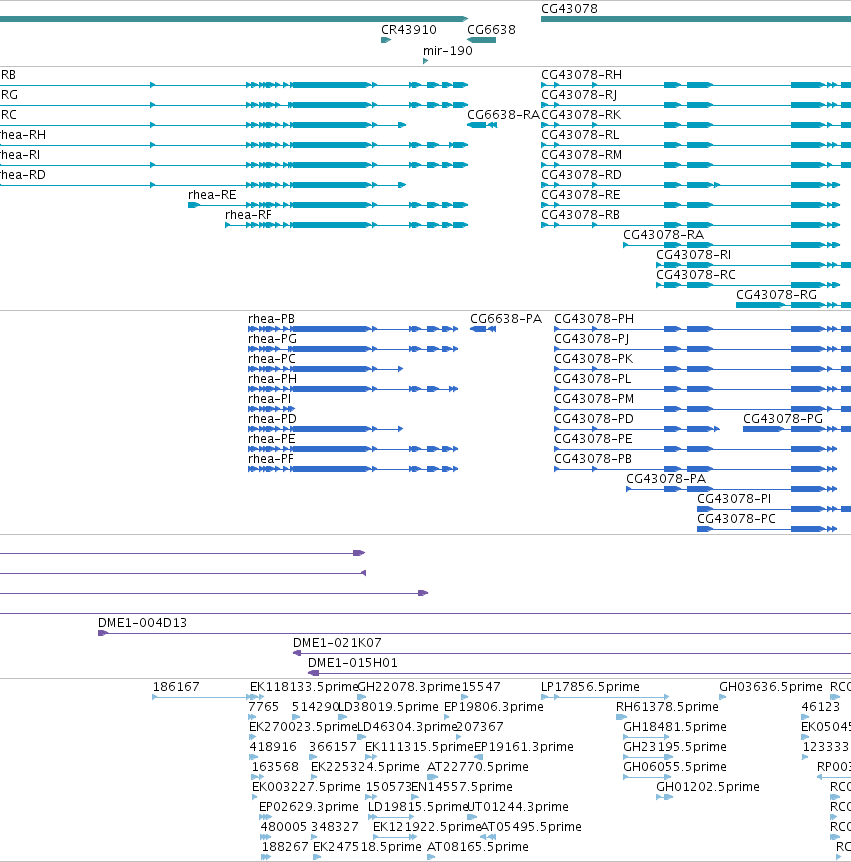851x862 pixels.
Task: Select the CG43078-PJ protein label
Action: pos(592,339)
